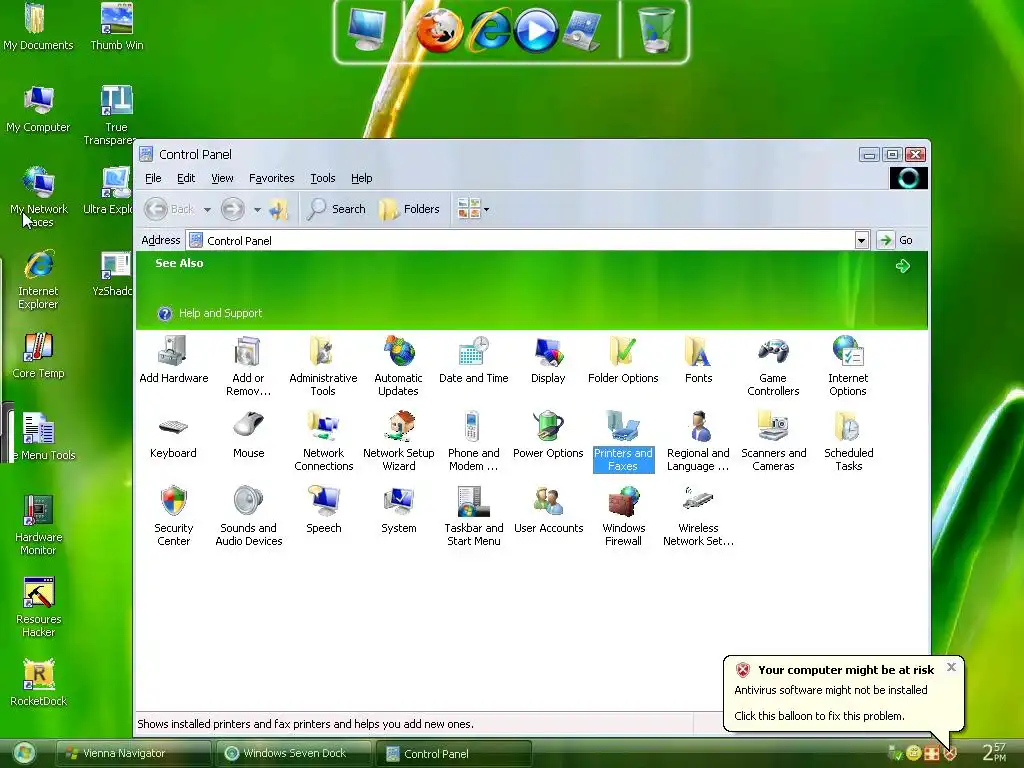Click the Control Panel taskbar button
The image size is (1024, 768).
(x=453, y=754)
